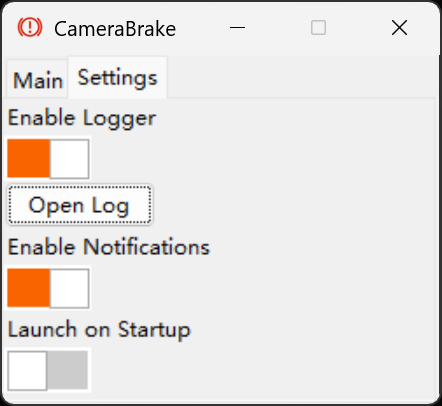Click the Enable Notifications label text
Screen dimensions: 442x406
109,247
